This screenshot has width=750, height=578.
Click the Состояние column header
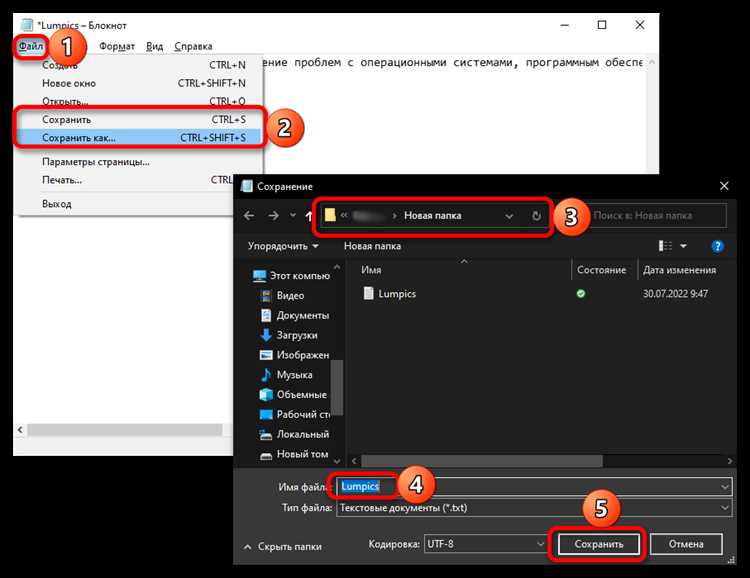601,270
